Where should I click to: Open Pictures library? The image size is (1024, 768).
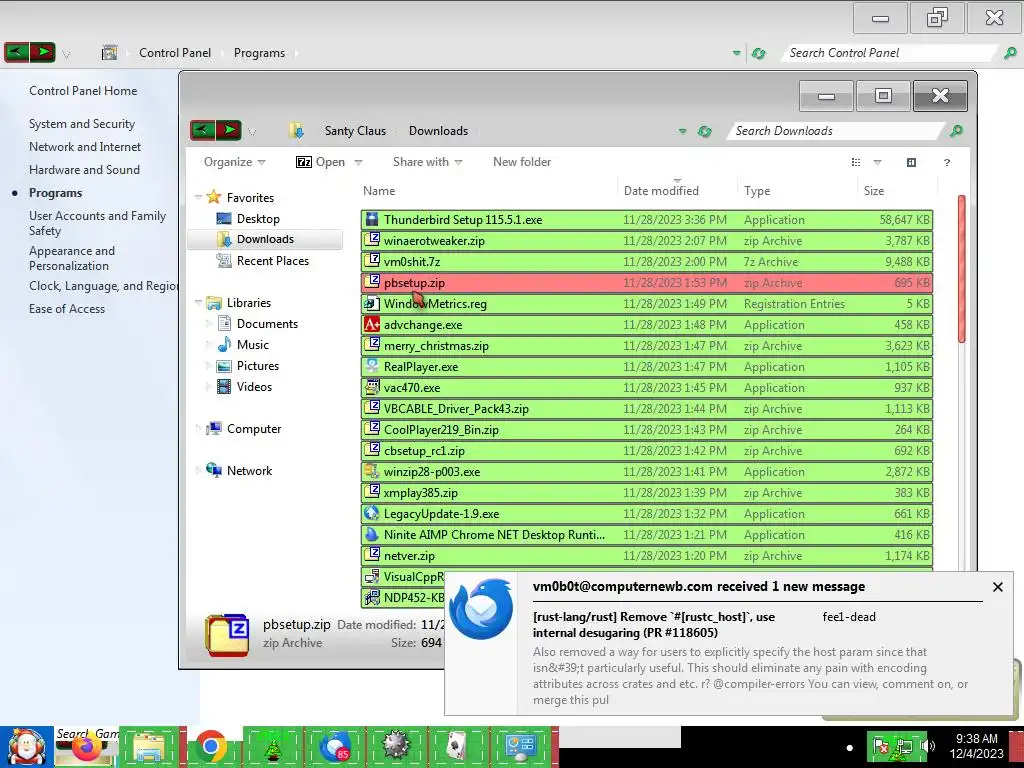click(x=257, y=366)
